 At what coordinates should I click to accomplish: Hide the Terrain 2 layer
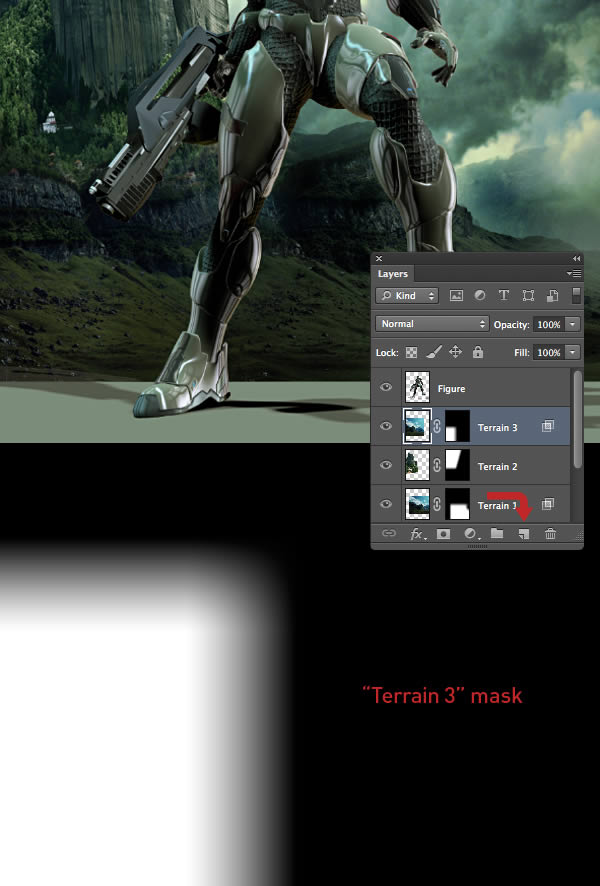point(386,465)
